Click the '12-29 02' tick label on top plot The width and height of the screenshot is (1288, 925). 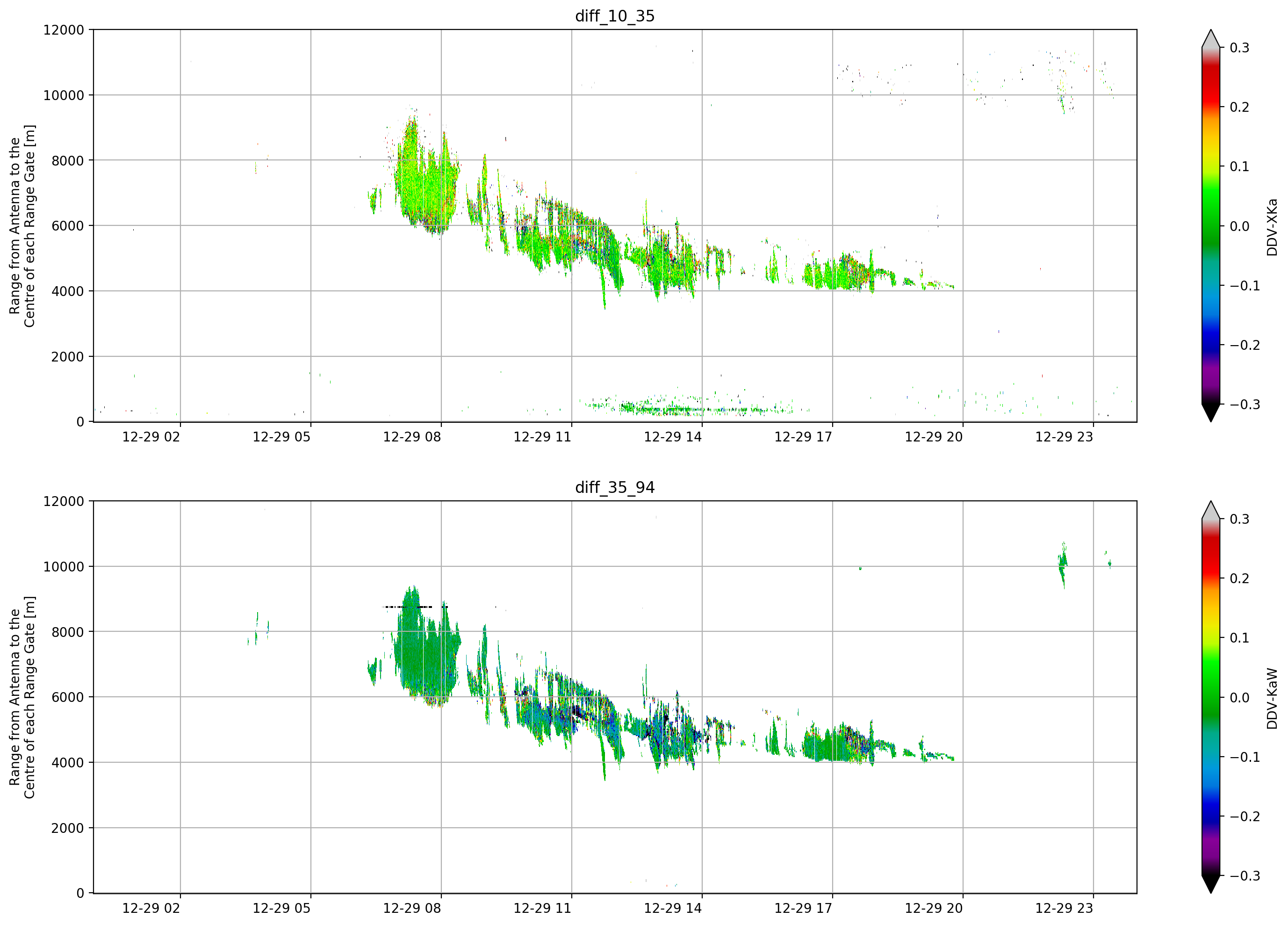(151, 437)
